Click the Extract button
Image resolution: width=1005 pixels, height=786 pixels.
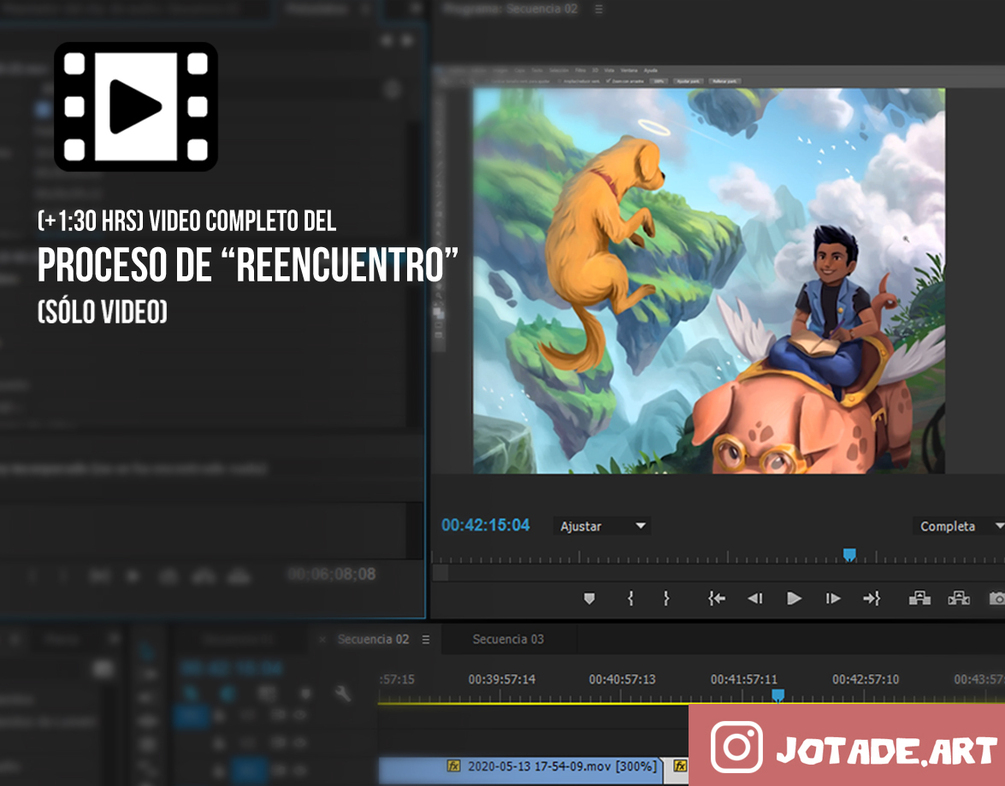959,598
